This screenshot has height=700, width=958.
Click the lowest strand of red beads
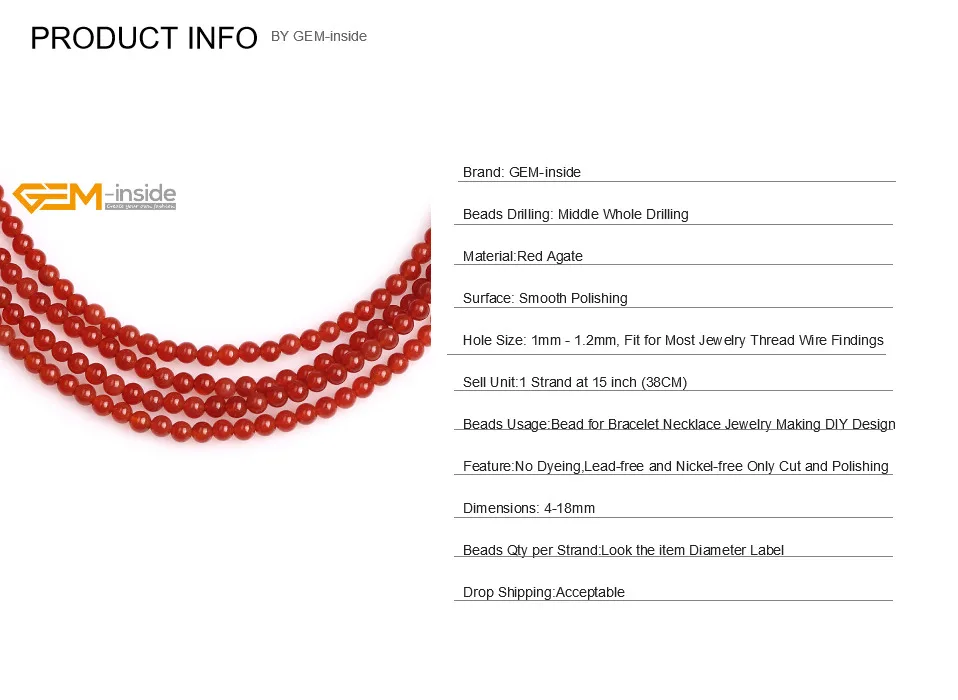click(x=202, y=428)
